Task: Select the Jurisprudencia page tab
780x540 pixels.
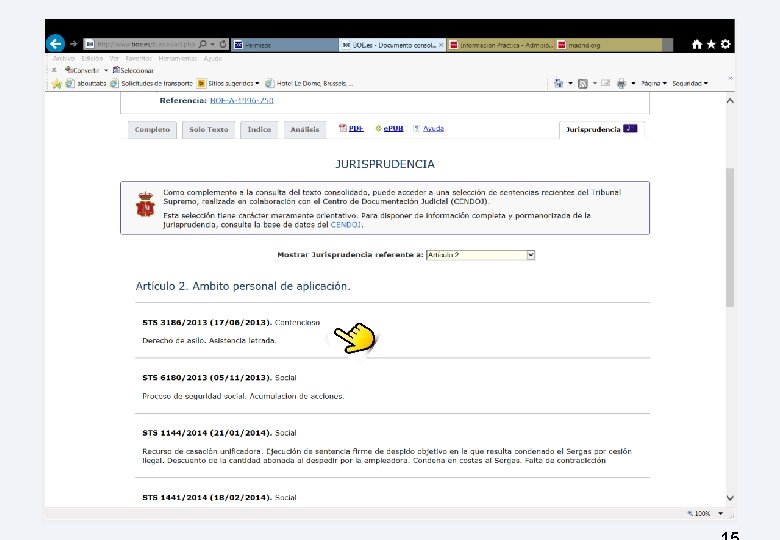Action: 601,129
